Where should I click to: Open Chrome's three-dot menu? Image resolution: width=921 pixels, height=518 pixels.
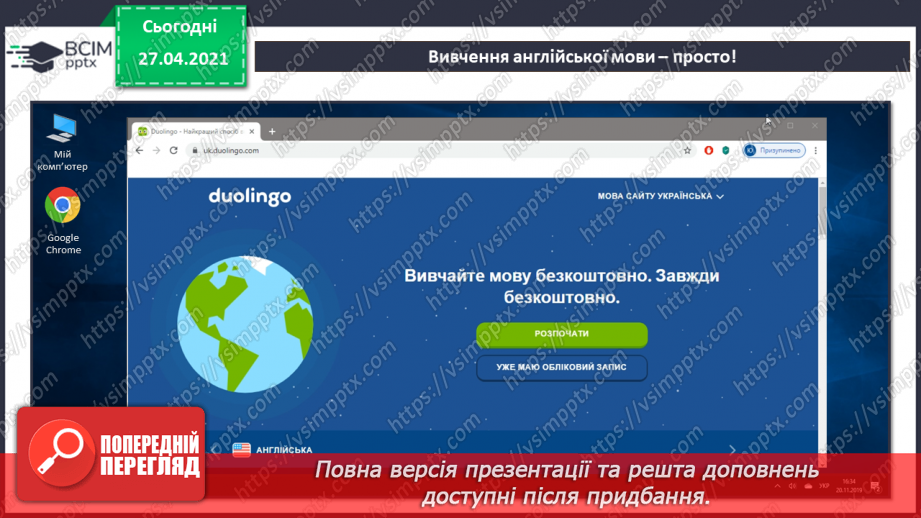[815, 150]
